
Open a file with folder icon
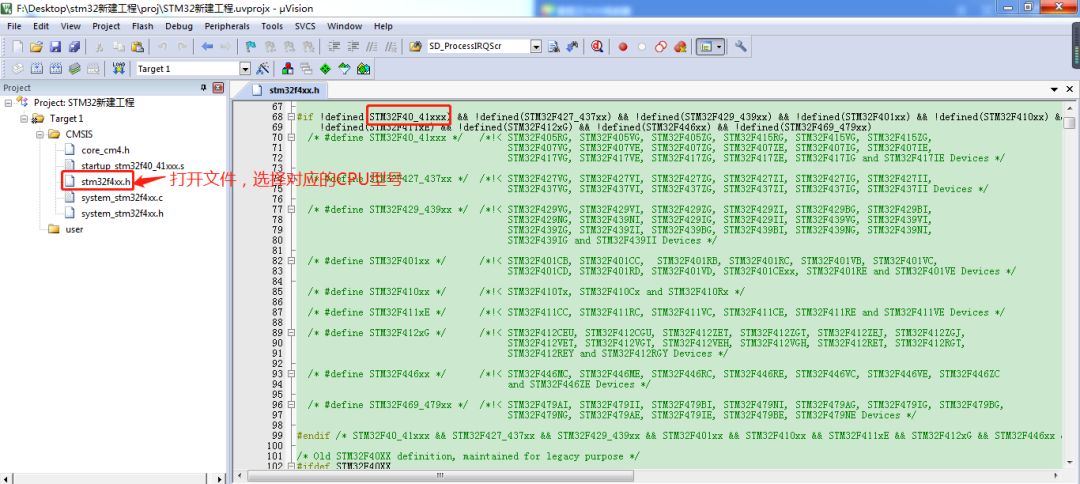(x=37, y=47)
